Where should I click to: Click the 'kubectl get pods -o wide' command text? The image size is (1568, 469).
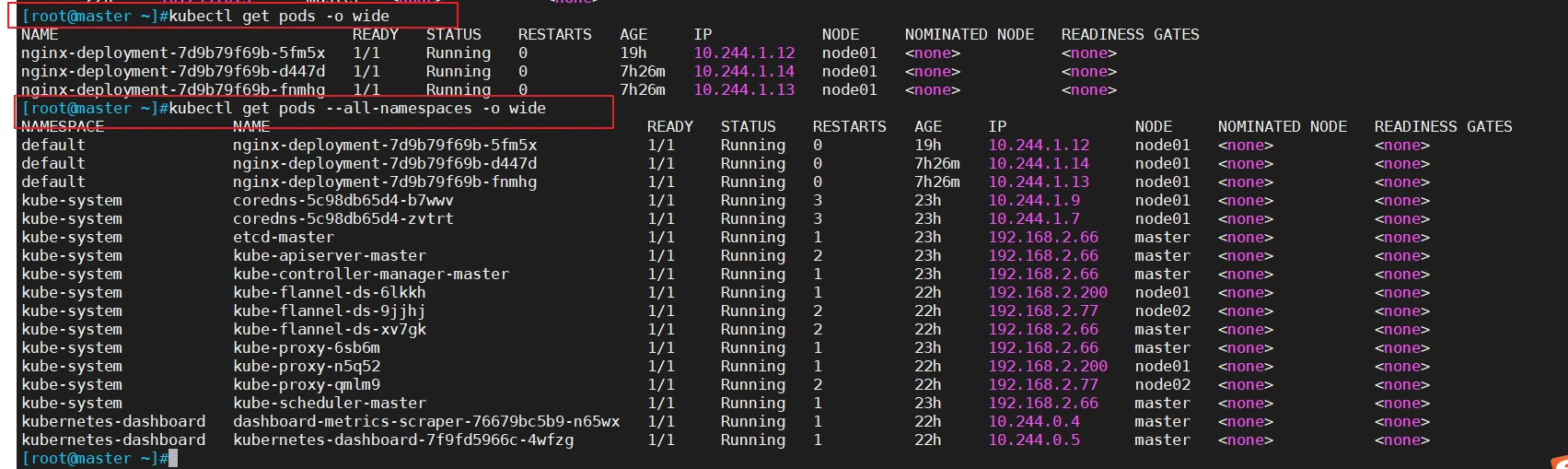coord(279,16)
